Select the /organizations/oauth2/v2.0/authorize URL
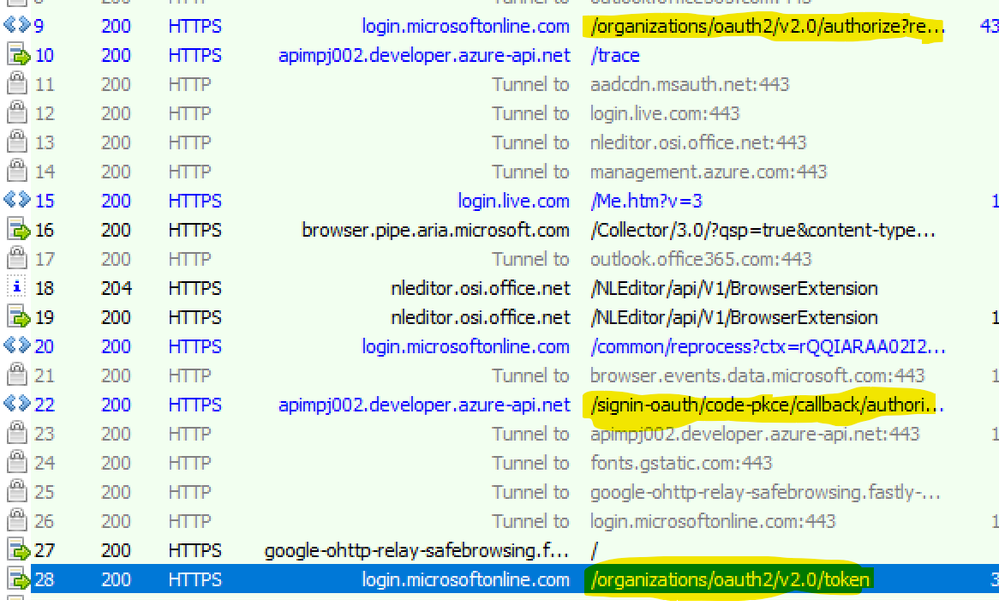This screenshot has height=601, width=999. [x=767, y=27]
